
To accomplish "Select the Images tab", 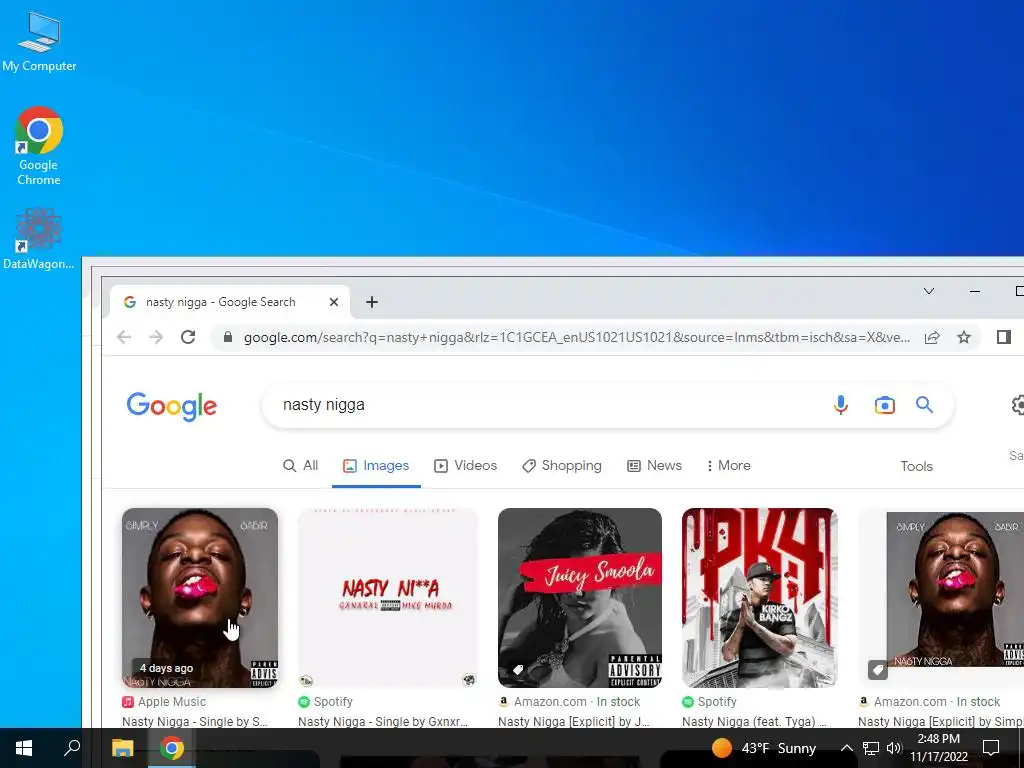I will point(376,466).
